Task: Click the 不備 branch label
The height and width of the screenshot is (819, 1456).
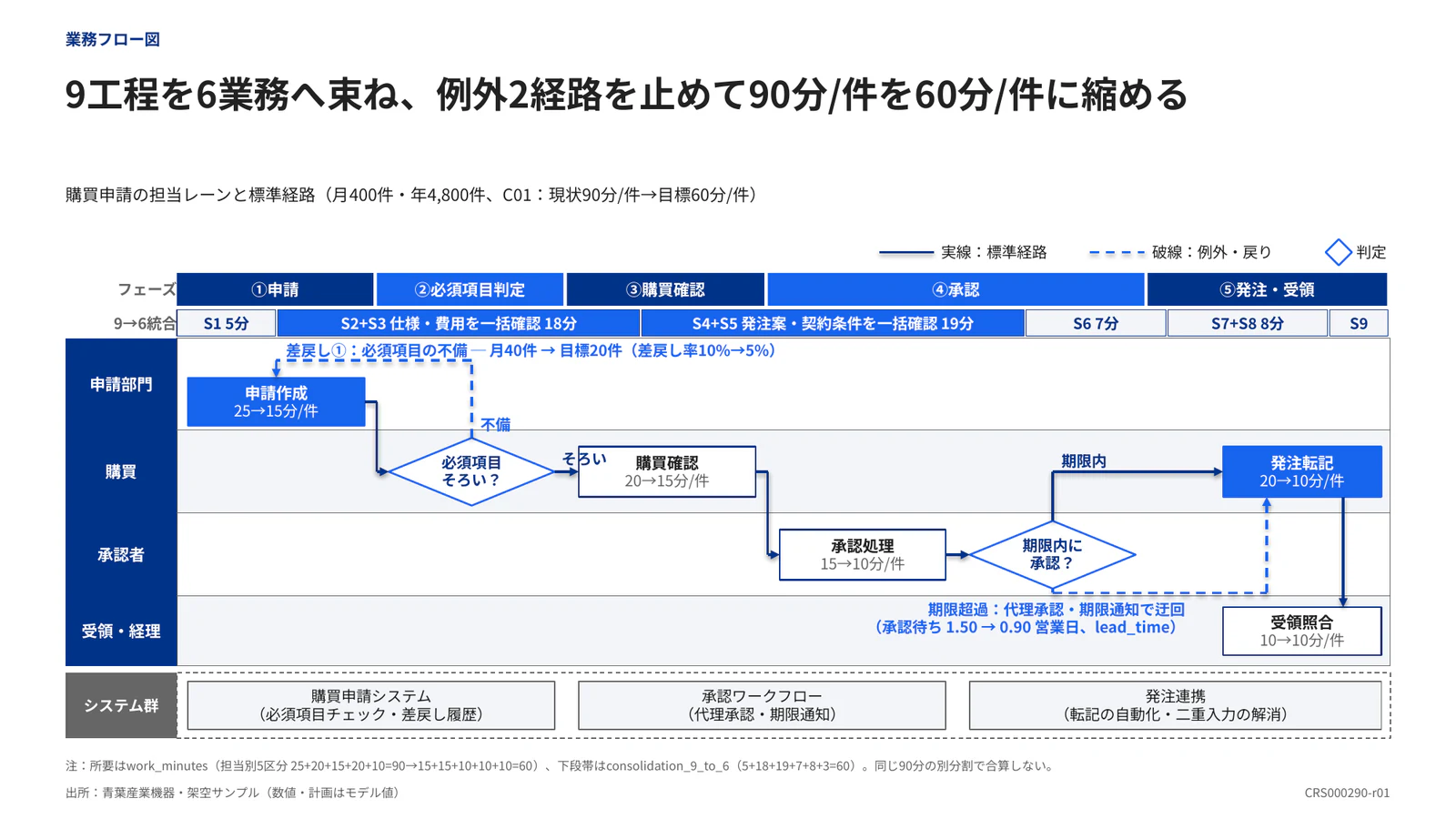Action: (496, 425)
